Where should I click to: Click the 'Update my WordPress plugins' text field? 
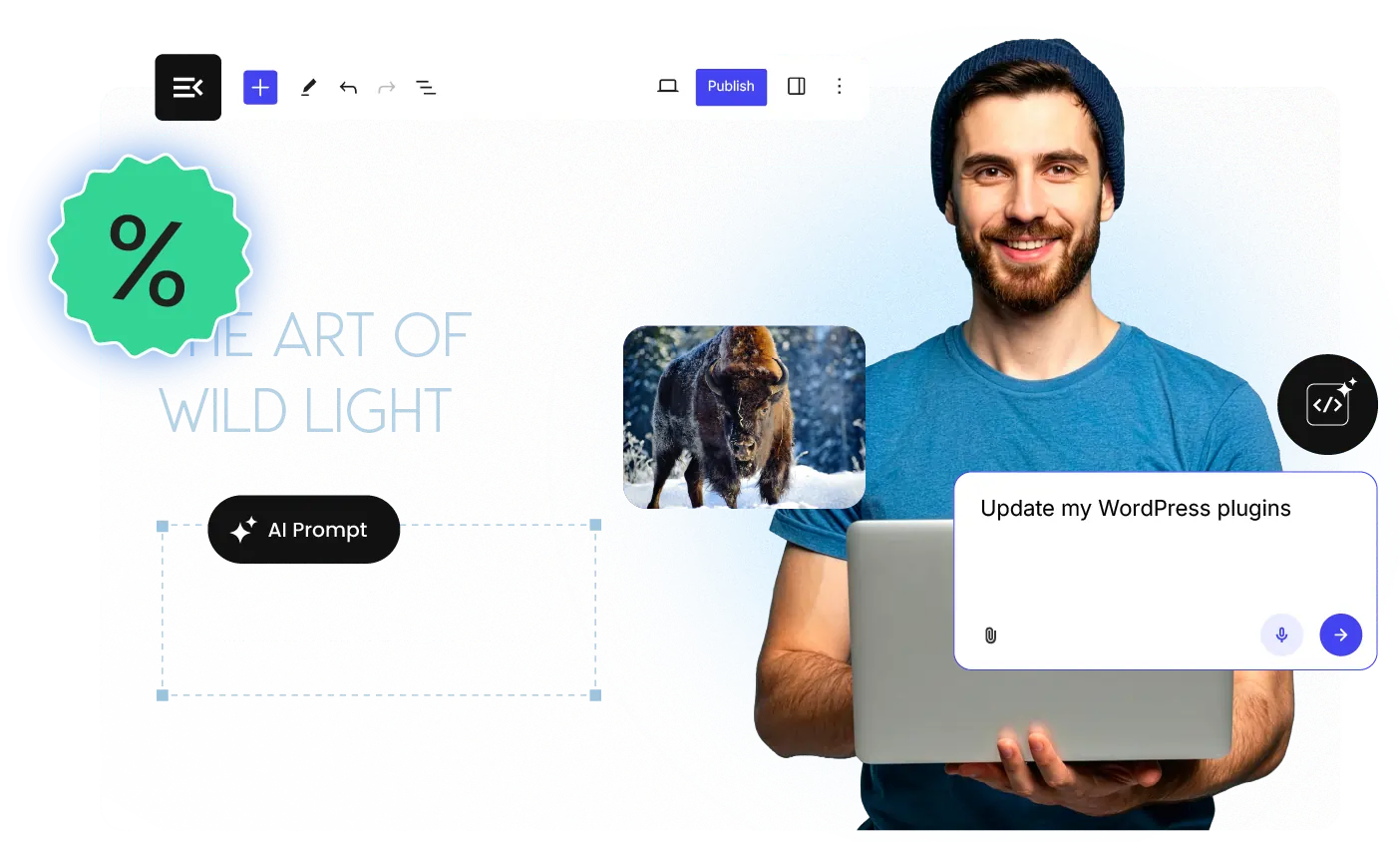coord(1134,508)
